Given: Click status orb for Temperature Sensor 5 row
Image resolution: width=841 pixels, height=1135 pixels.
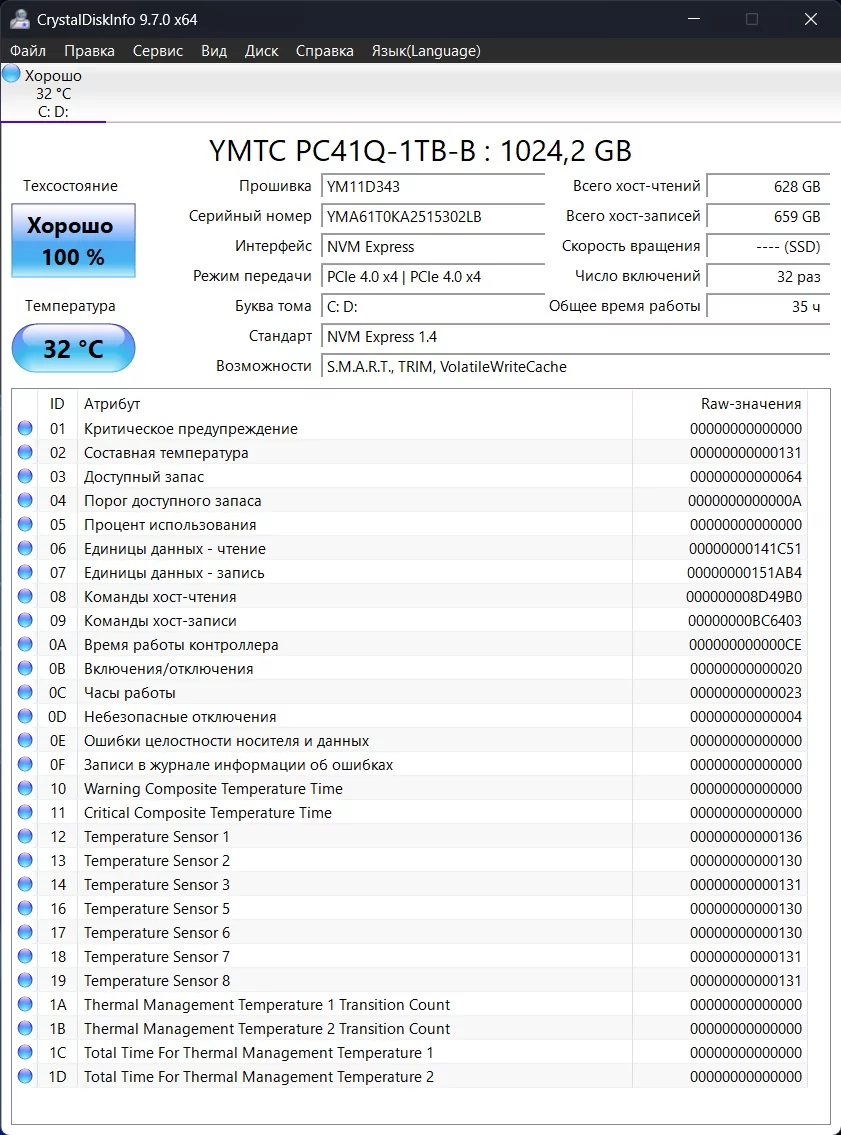Looking at the screenshot, I should [x=25, y=908].
